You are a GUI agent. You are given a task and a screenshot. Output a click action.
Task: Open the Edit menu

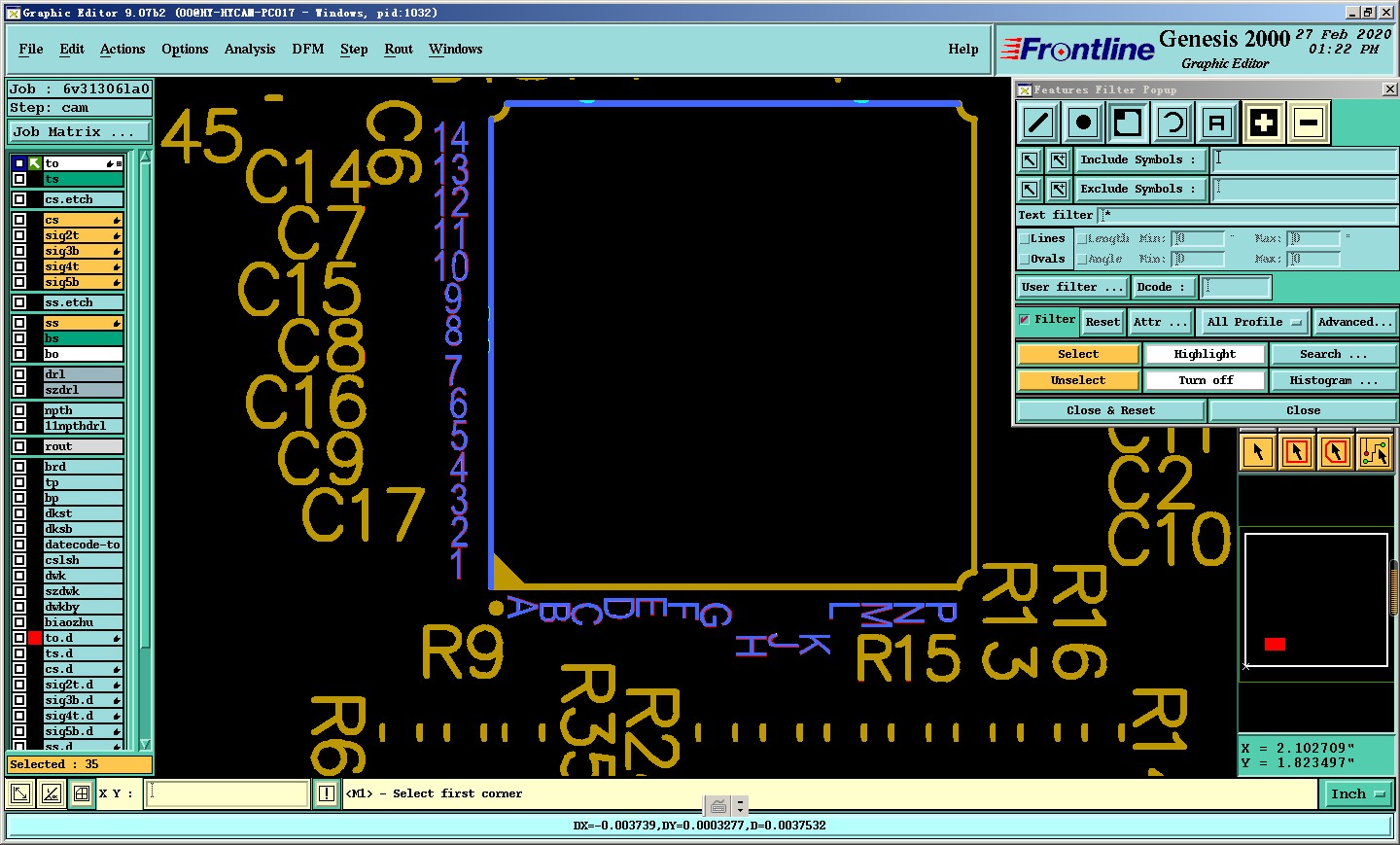[72, 50]
